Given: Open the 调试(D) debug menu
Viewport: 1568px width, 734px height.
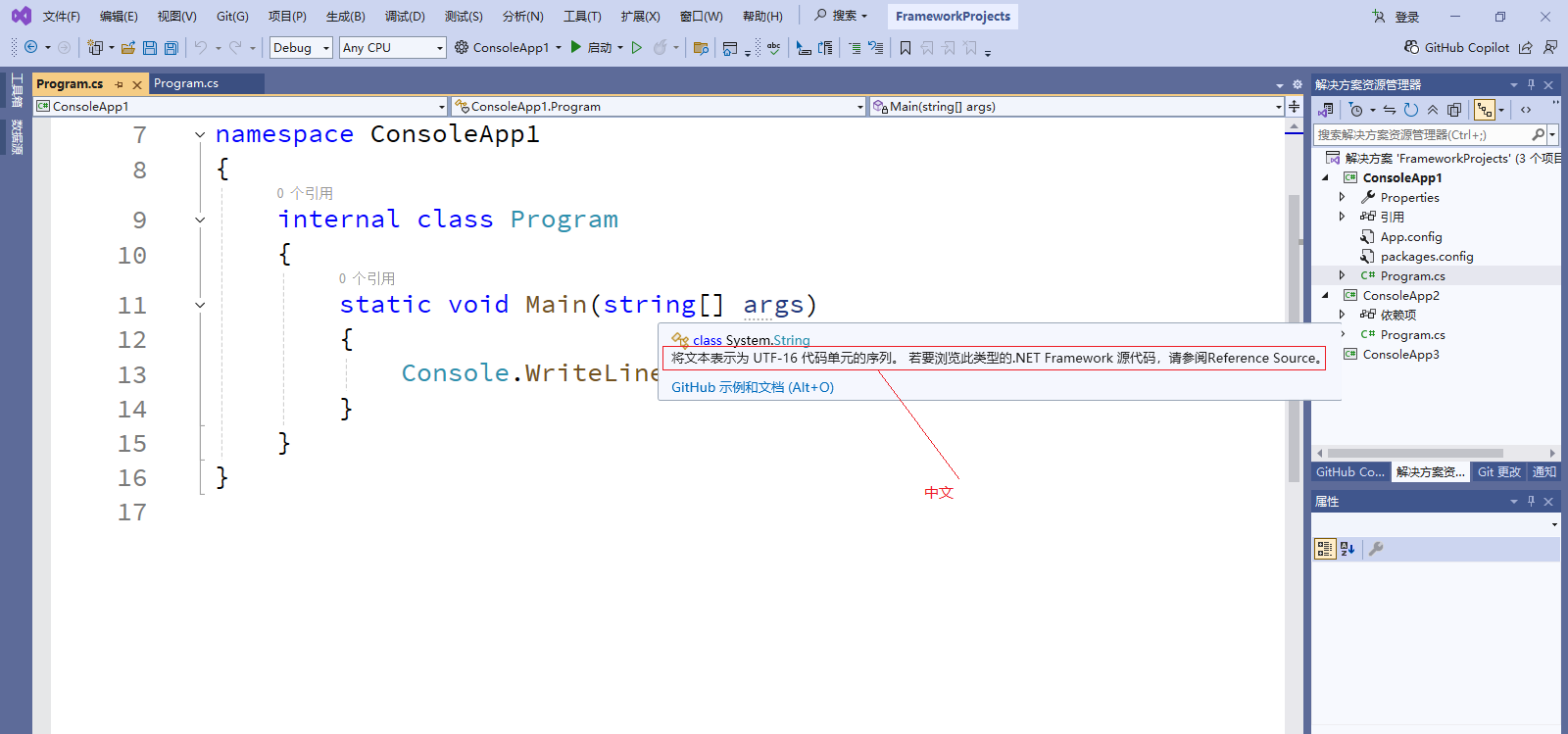Looking at the screenshot, I should pos(405,17).
